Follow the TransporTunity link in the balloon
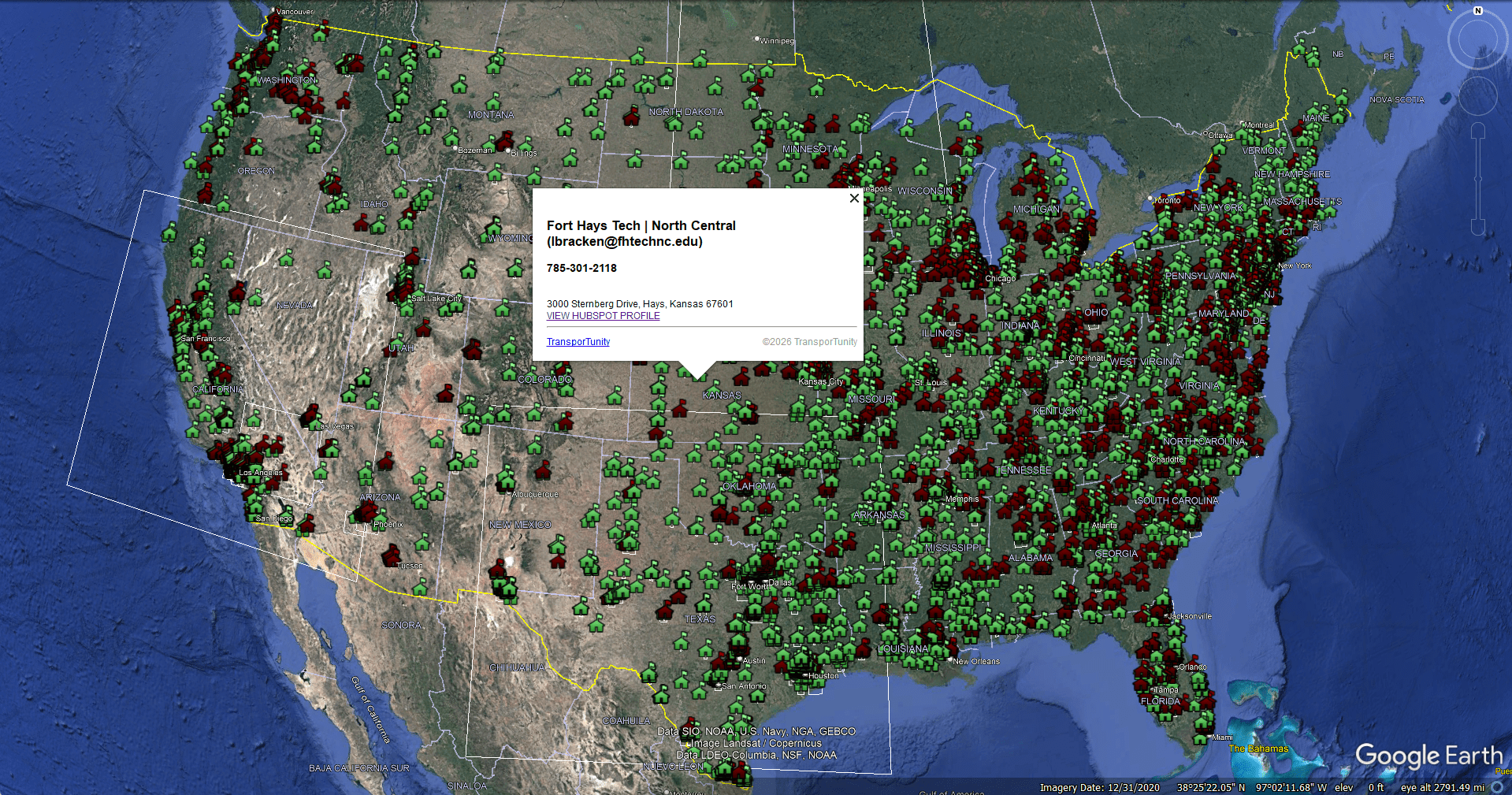The height and width of the screenshot is (795, 1512). (x=578, y=342)
